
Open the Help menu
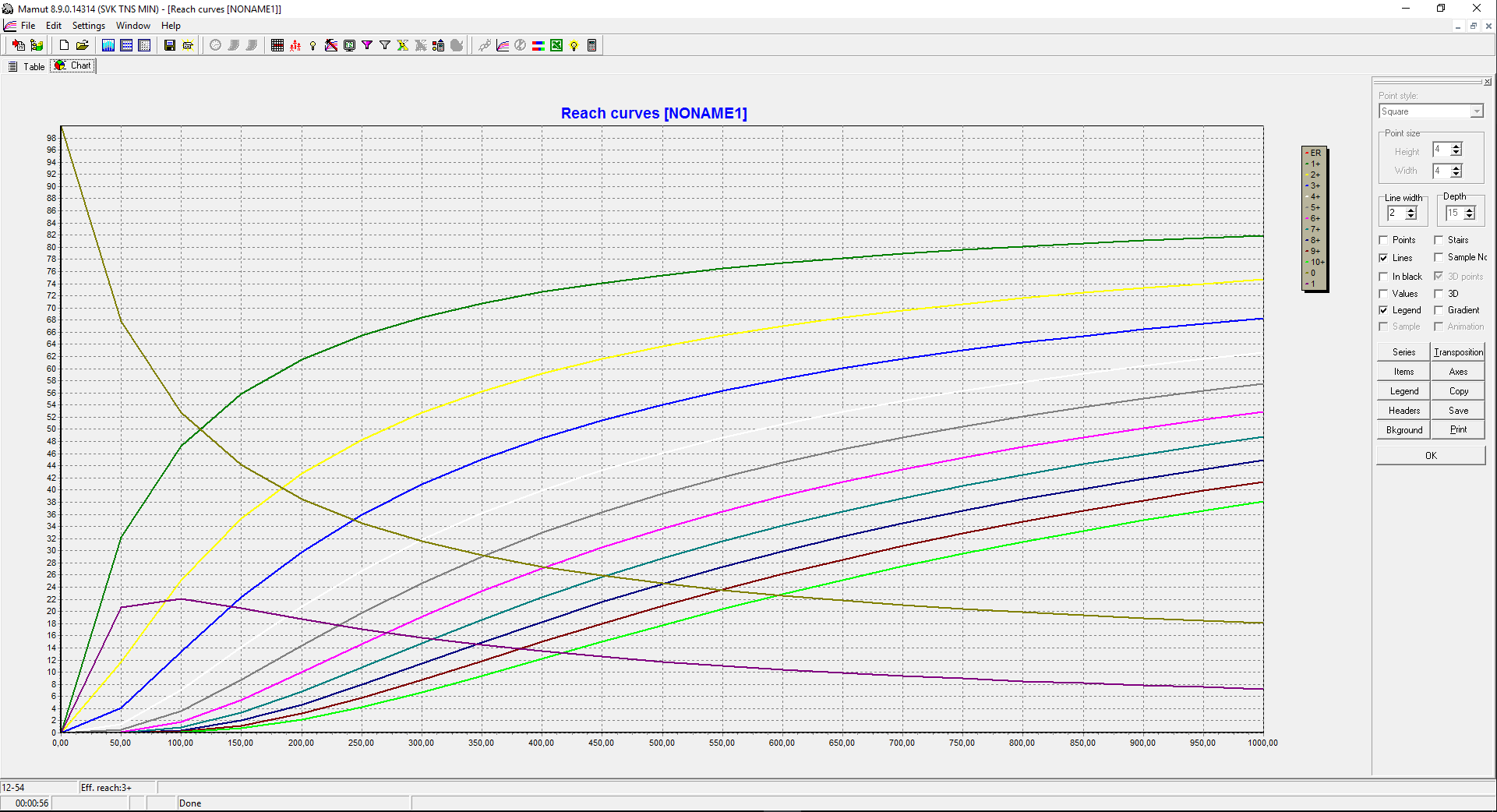(x=171, y=26)
